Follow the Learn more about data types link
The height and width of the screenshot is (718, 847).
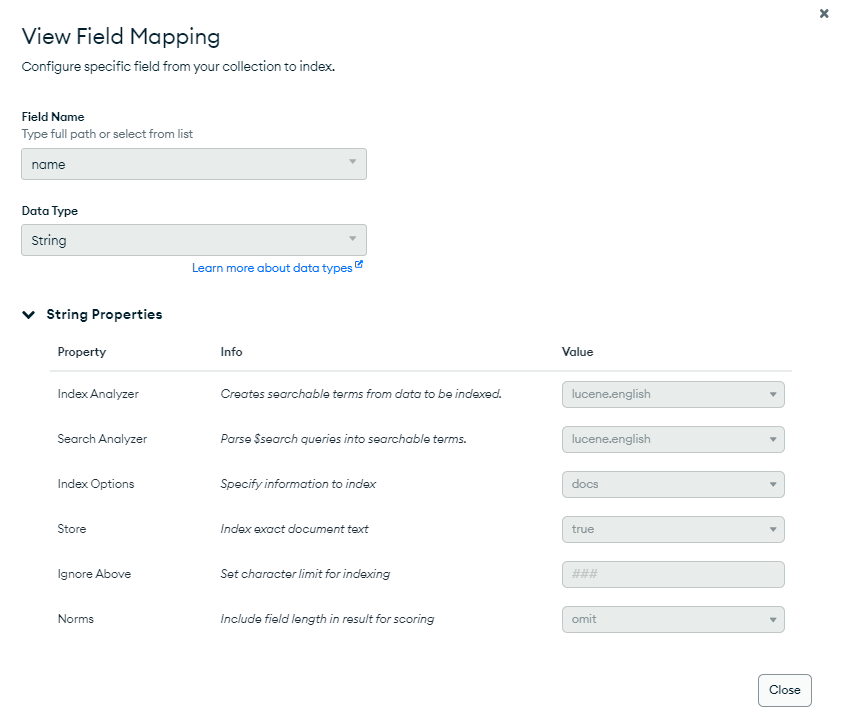(271, 268)
